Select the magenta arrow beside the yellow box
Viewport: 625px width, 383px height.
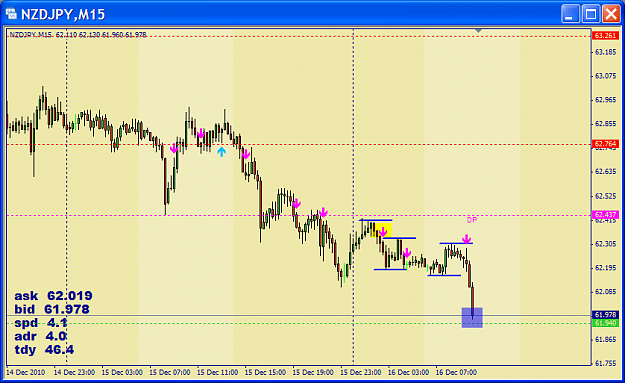pyautogui.click(x=383, y=232)
